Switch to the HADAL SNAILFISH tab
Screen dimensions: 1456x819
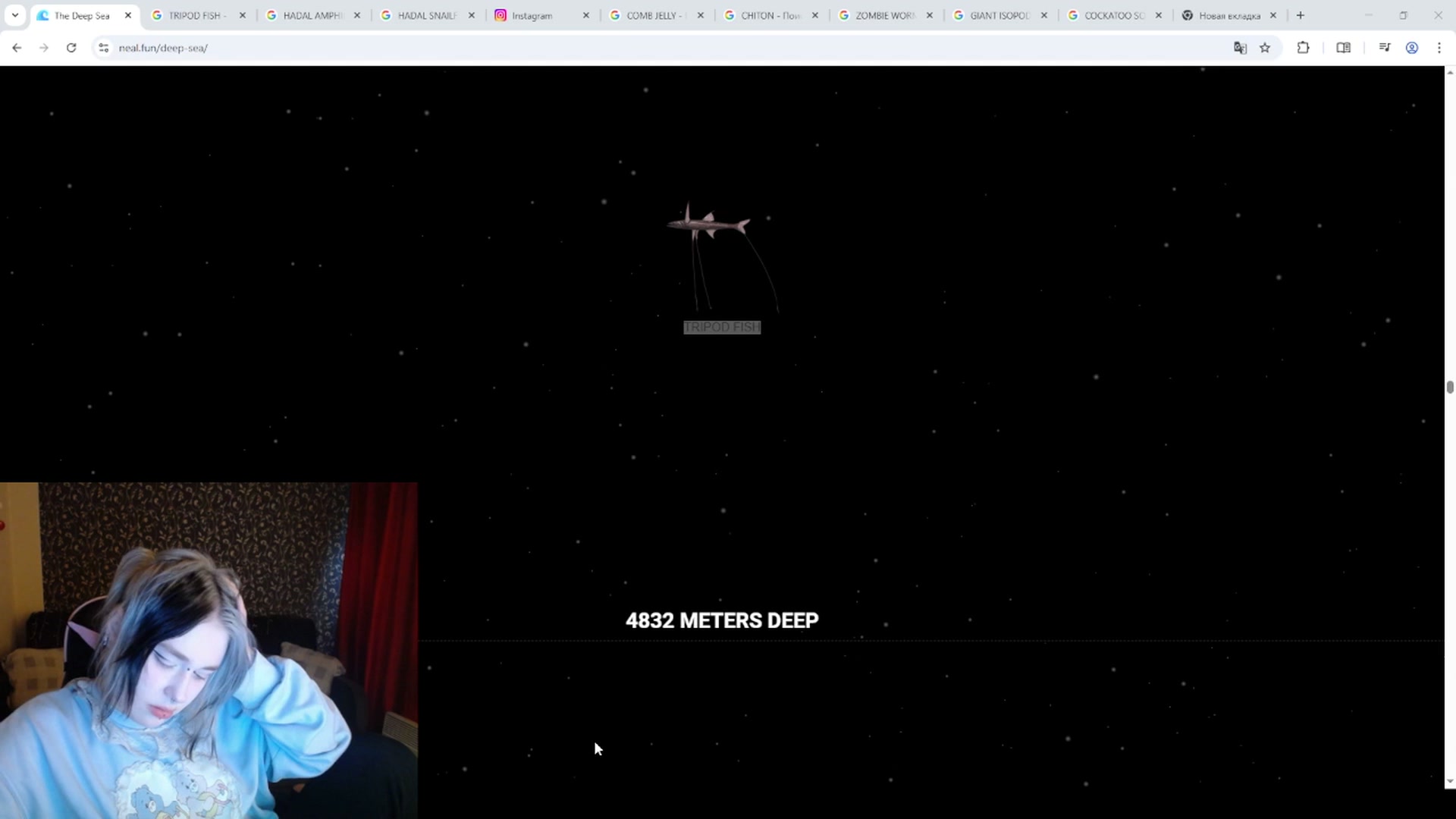pos(428,15)
